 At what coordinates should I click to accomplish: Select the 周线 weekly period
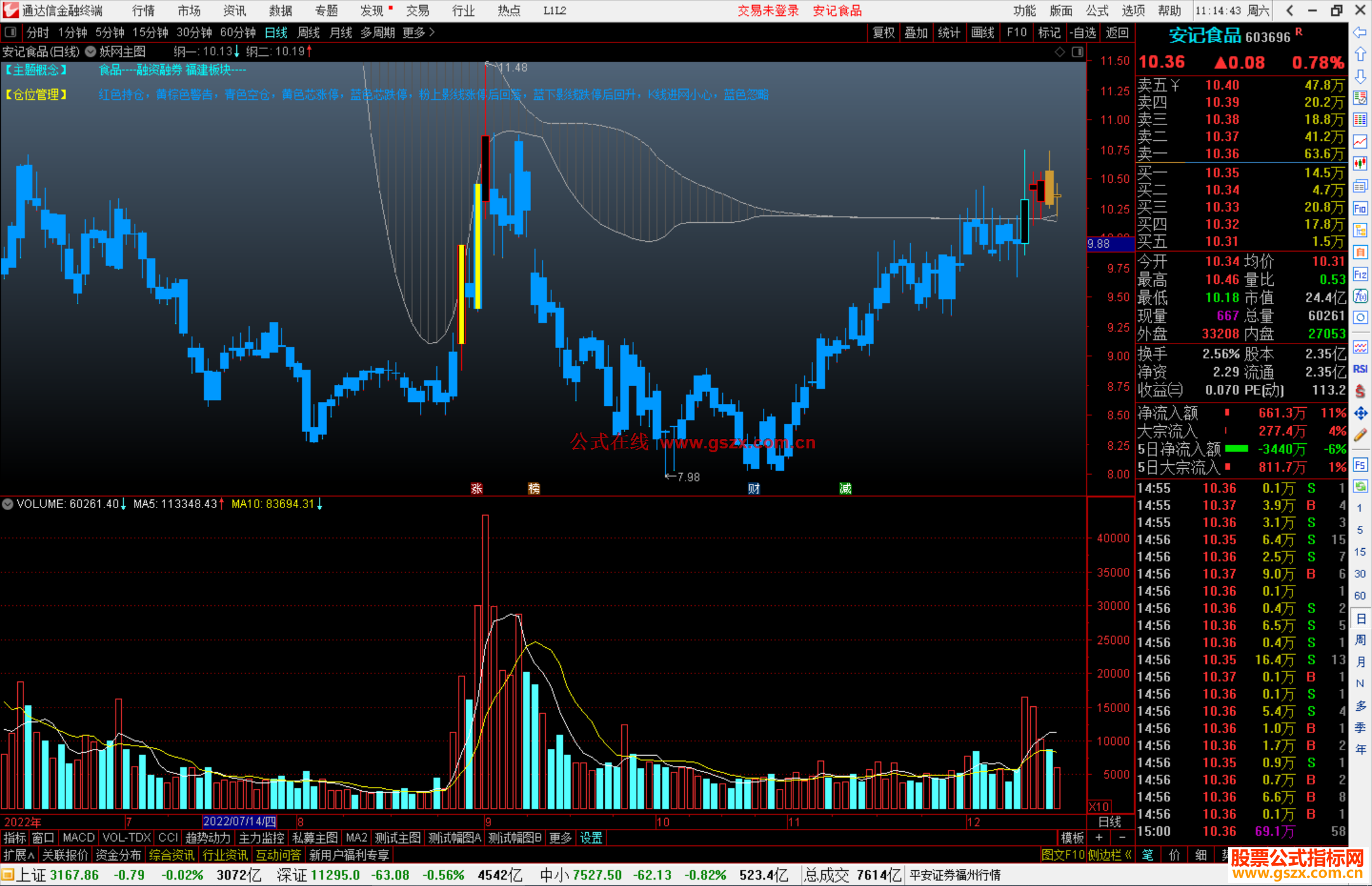[x=308, y=32]
